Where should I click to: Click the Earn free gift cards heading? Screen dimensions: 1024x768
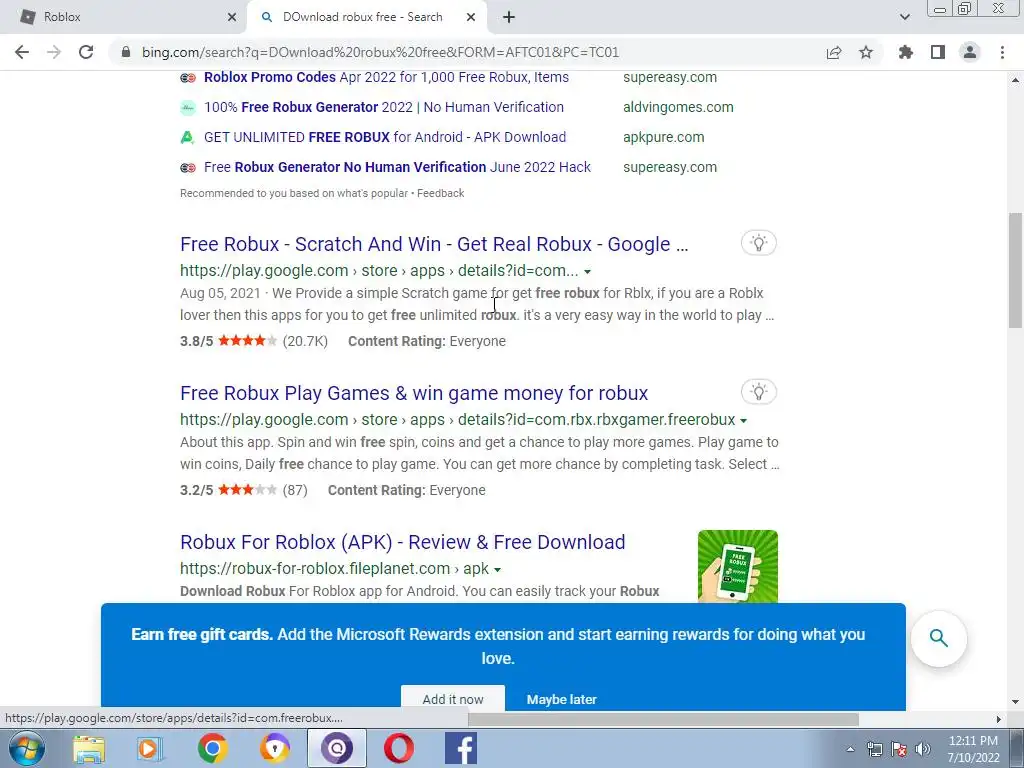pyautogui.click(x=202, y=634)
